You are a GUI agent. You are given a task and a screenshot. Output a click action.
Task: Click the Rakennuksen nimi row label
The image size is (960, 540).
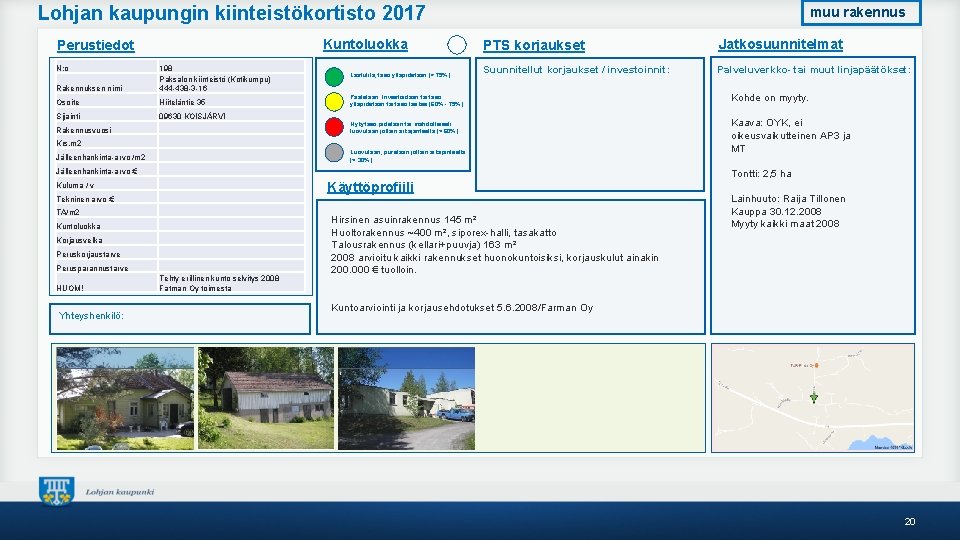pyautogui.click(x=89, y=88)
